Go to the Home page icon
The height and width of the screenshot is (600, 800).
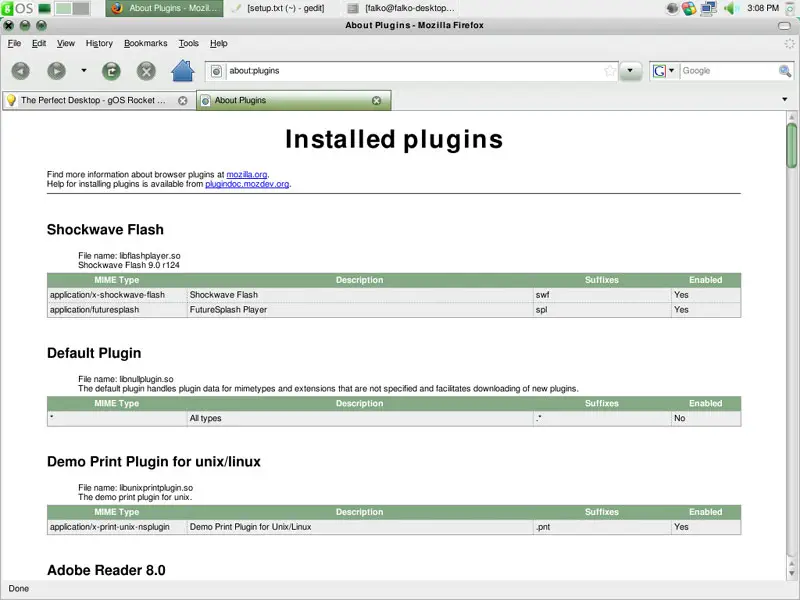183,70
